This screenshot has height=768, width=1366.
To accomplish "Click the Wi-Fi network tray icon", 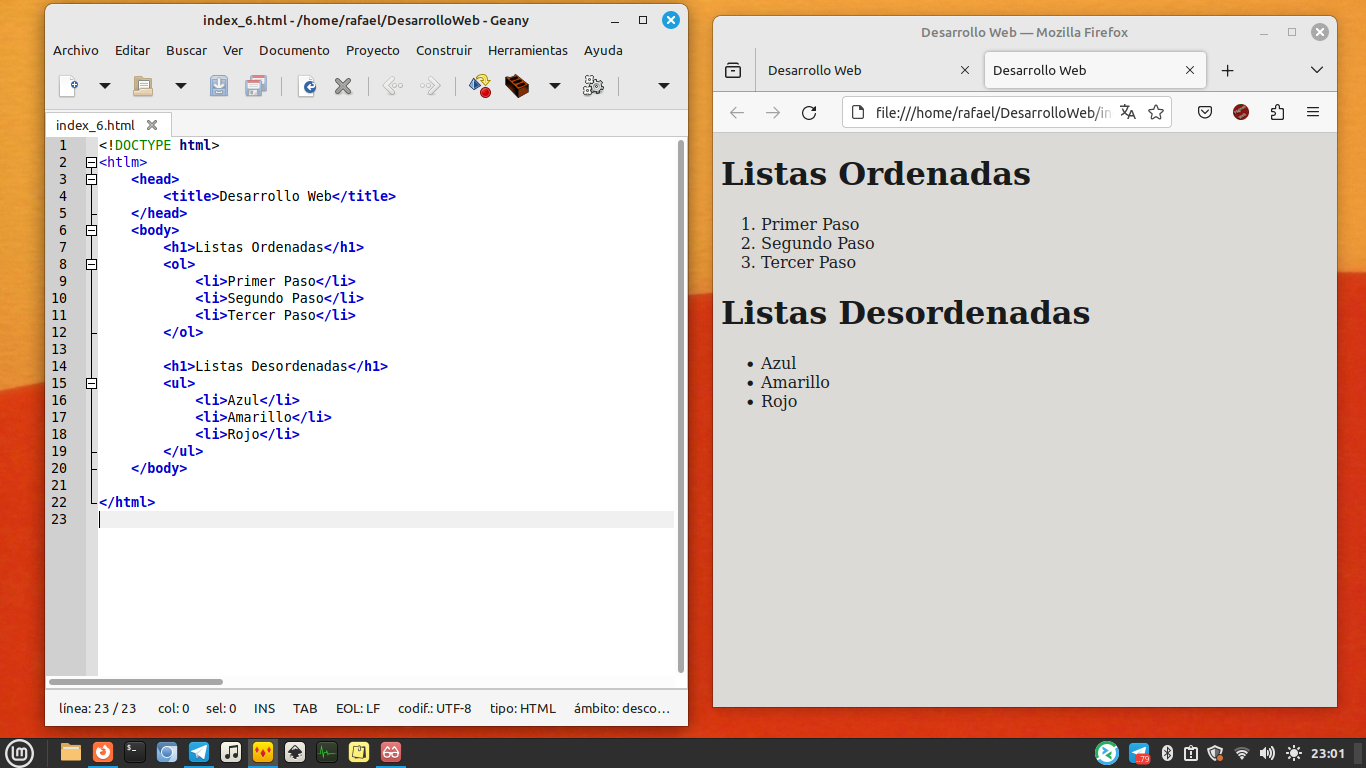I will [x=1242, y=753].
